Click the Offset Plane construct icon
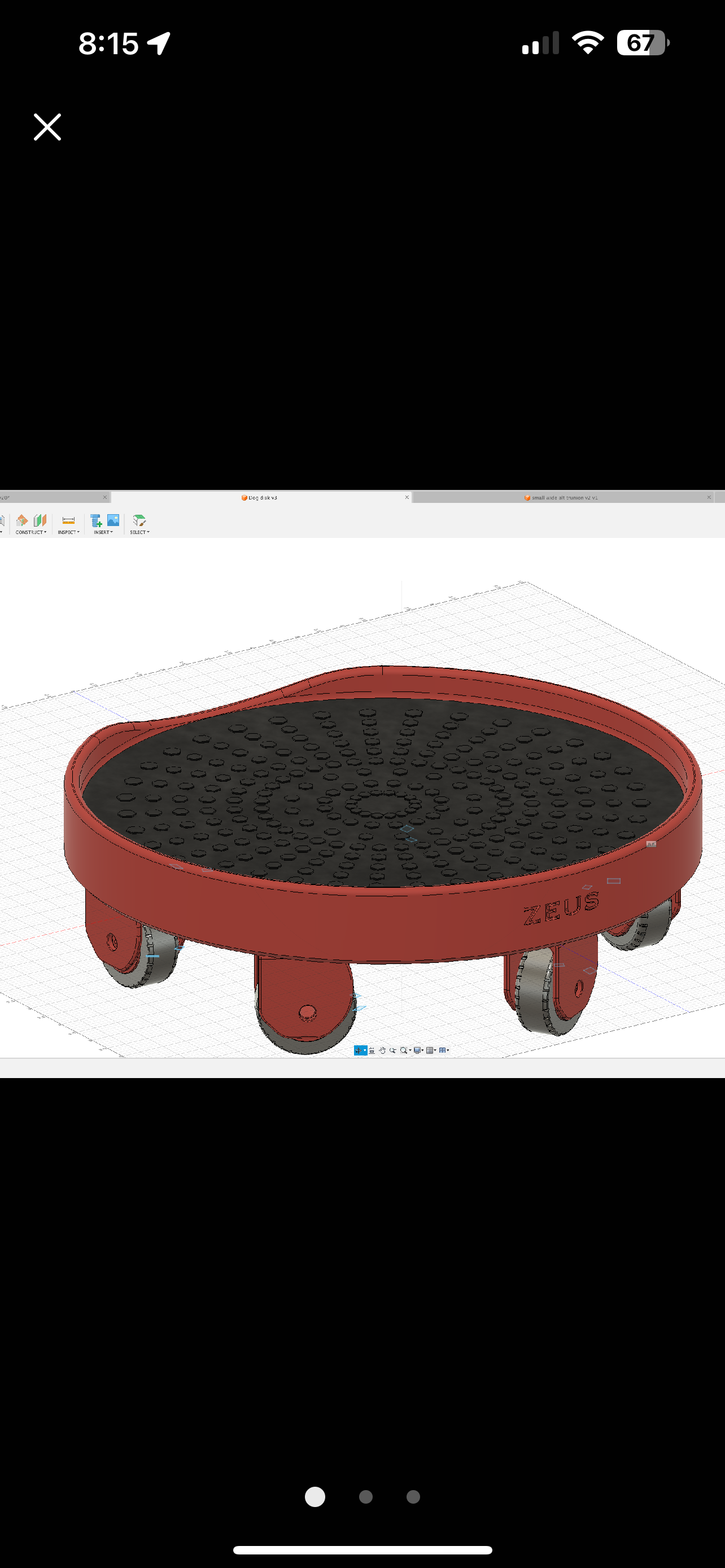The image size is (725, 1568). pos(22,520)
